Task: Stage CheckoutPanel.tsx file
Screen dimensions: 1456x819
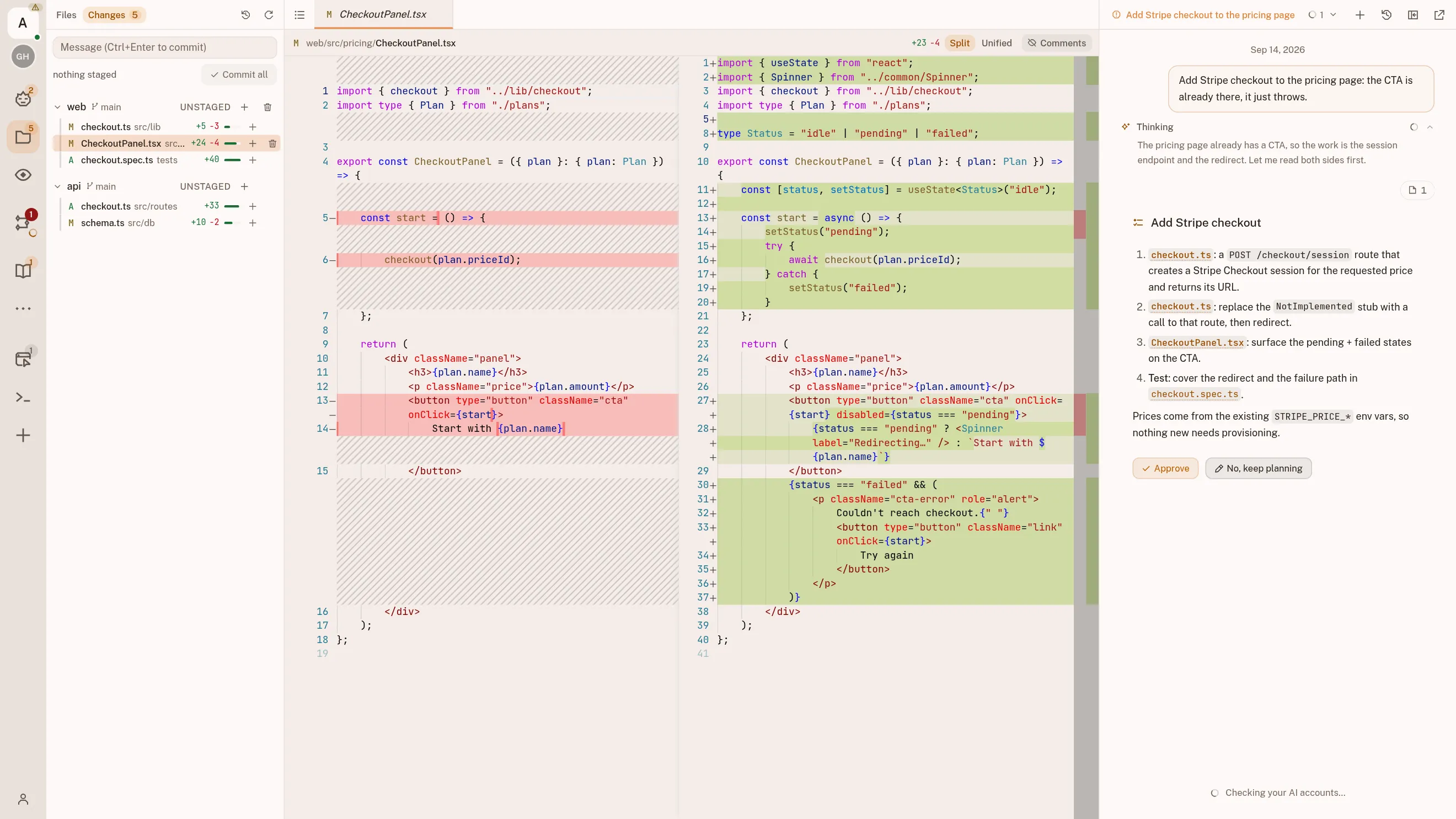Action: tap(253, 143)
